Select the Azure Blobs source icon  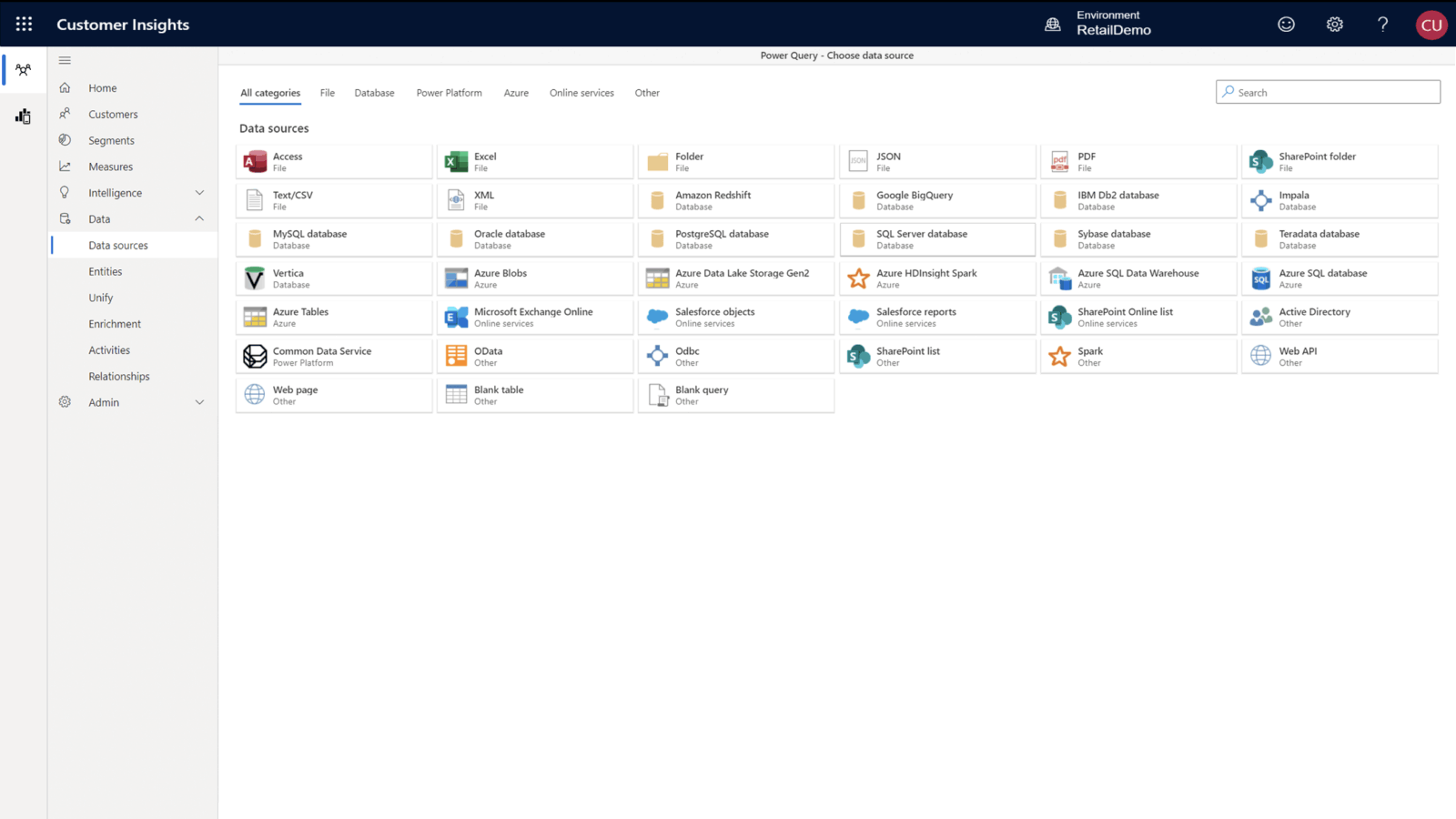[x=456, y=278]
